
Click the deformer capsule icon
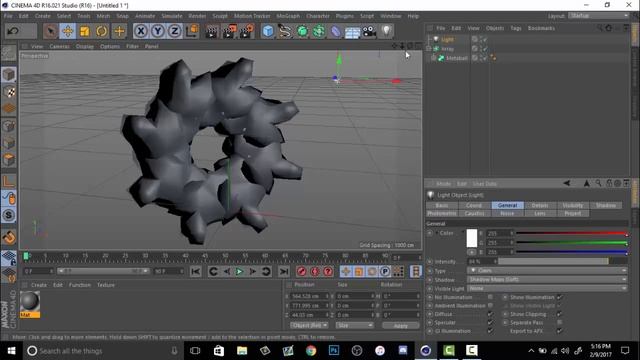[336, 31]
